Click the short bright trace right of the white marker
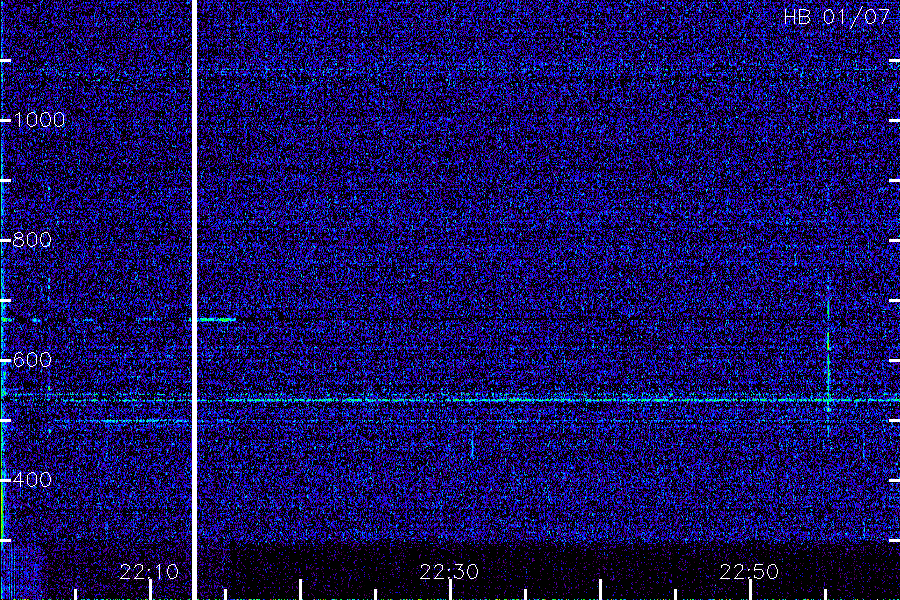The width and height of the screenshot is (900, 600). [x=217, y=319]
